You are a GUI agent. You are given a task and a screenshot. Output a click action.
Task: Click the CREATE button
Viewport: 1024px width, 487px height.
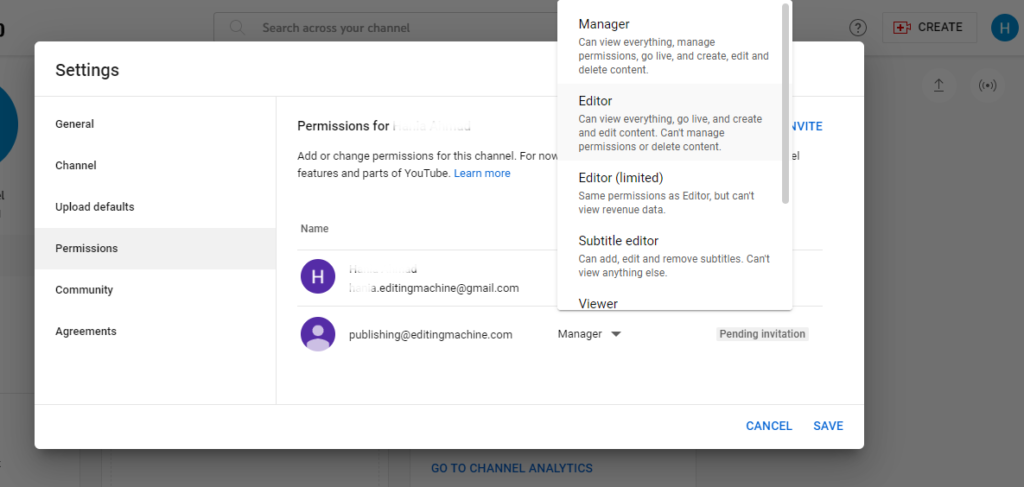pyautogui.click(x=929, y=27)
